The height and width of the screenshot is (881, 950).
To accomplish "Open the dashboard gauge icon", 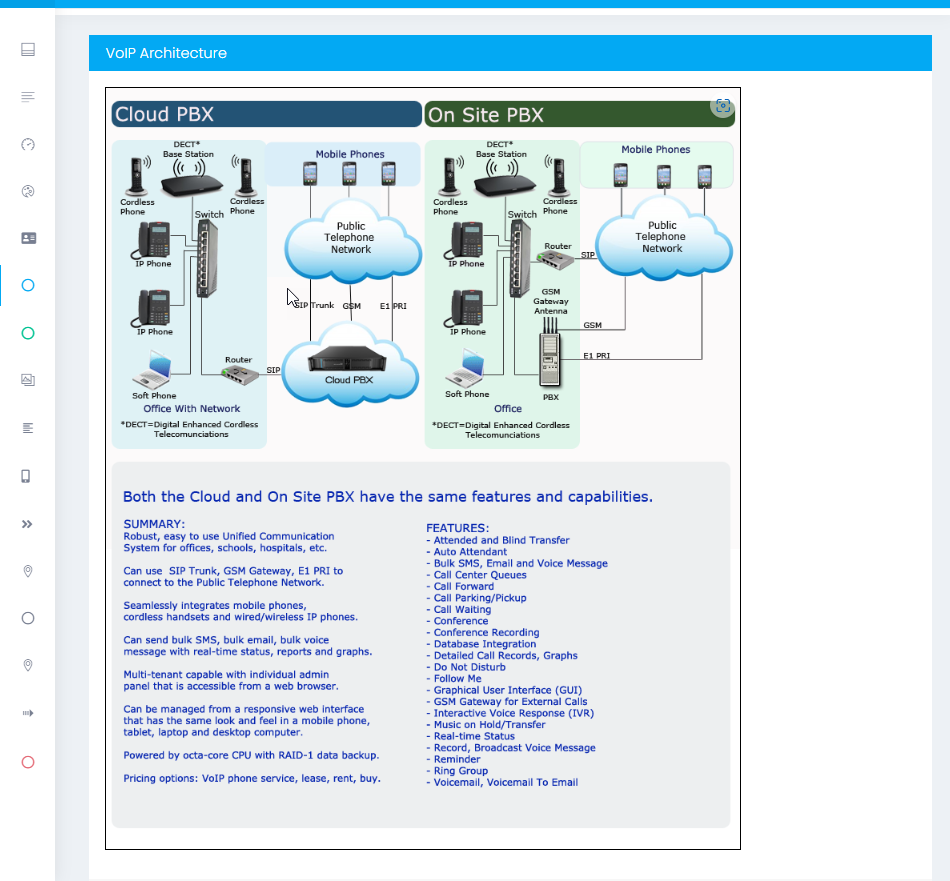I will [x=27, y=144].
